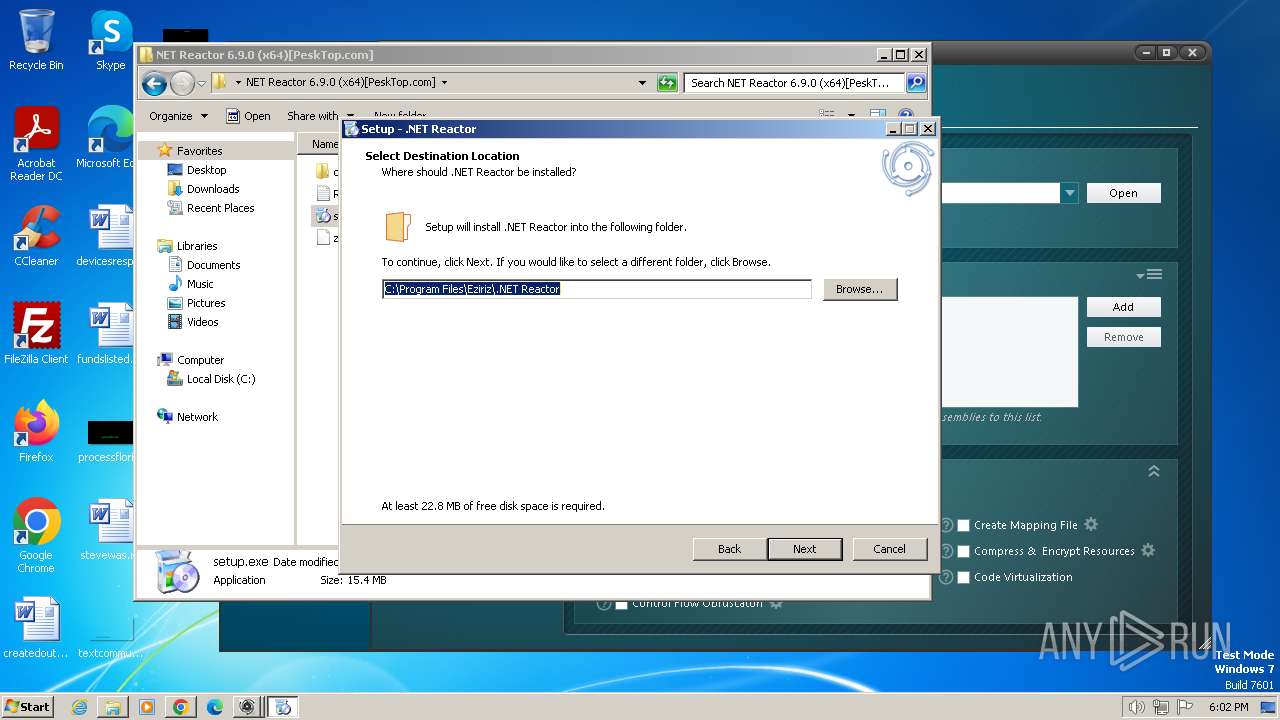The image size is (1280, 720).
Task: Open the assemblies list menu dropdown
Action: pyautogui.click(x=1149, y=275)
